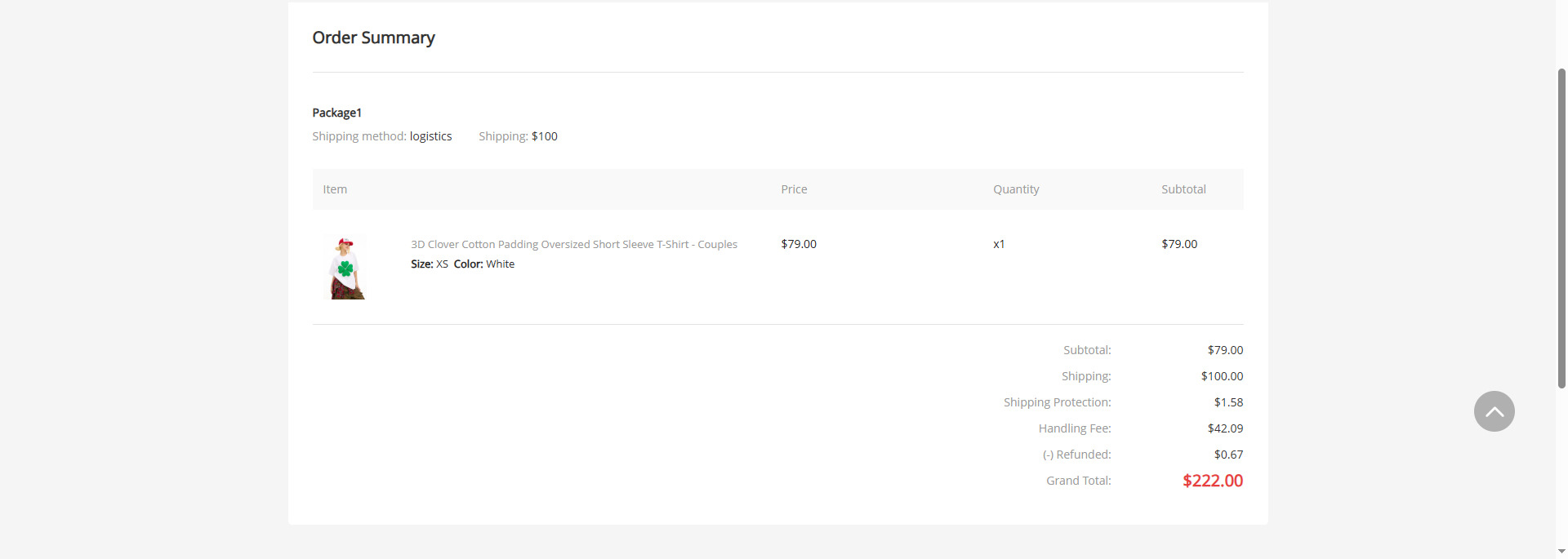1568x559 pixels.
Task: Click the $100.00 shipping amount in totals
Action: (1222, 376)
